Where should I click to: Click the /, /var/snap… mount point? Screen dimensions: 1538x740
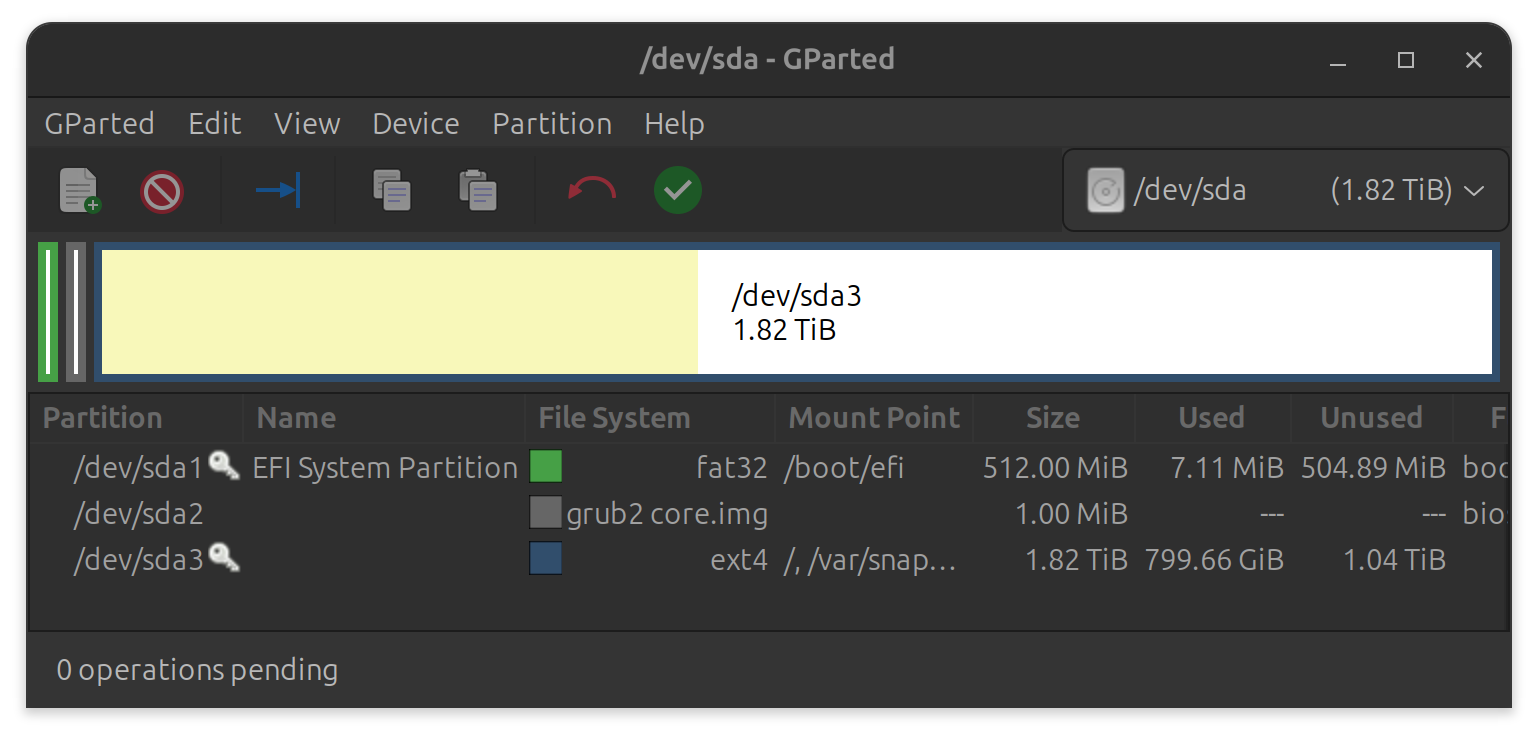coord(870,560)
